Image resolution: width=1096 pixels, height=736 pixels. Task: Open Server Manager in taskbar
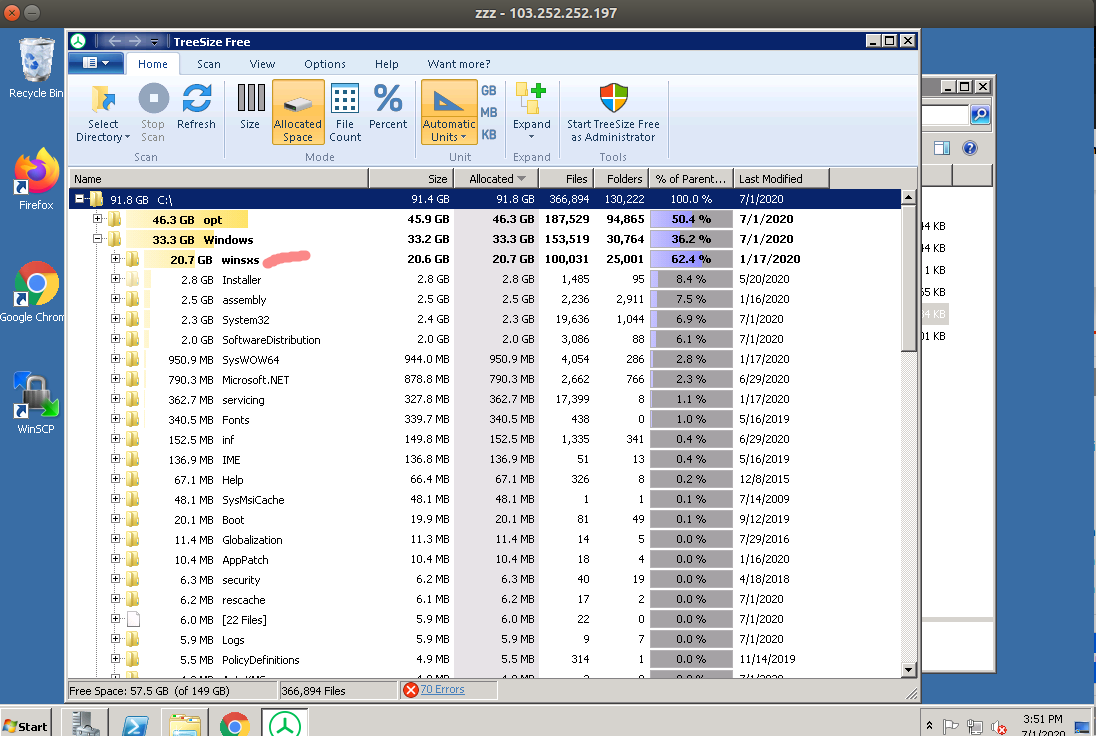(85, 723)
